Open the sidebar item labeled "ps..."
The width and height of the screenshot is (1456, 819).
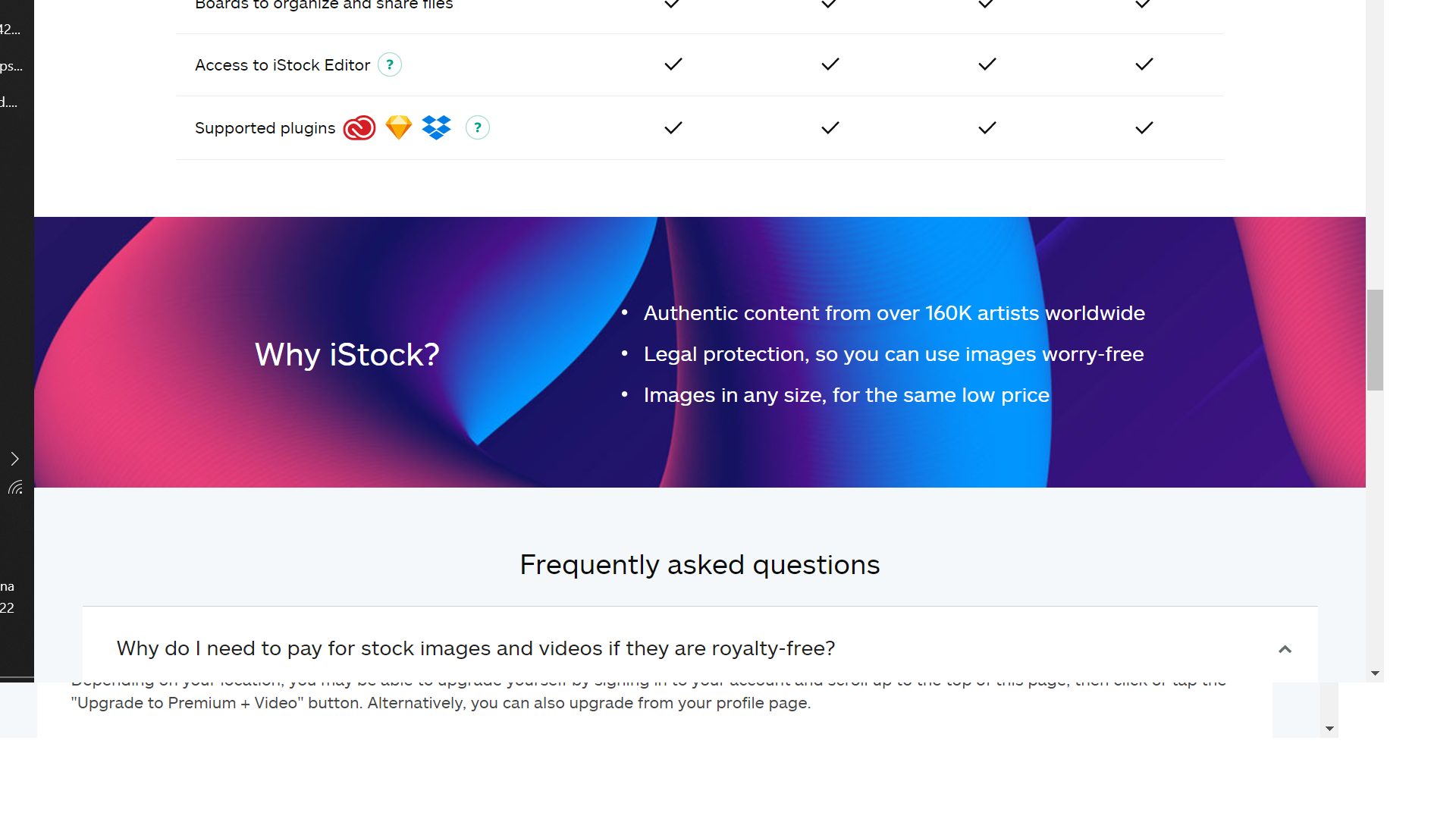pyautogui.click(x=11, y=66)
